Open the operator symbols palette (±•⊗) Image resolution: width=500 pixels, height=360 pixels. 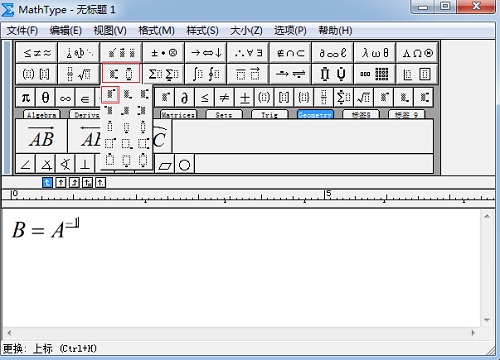(x=163, y=53)
